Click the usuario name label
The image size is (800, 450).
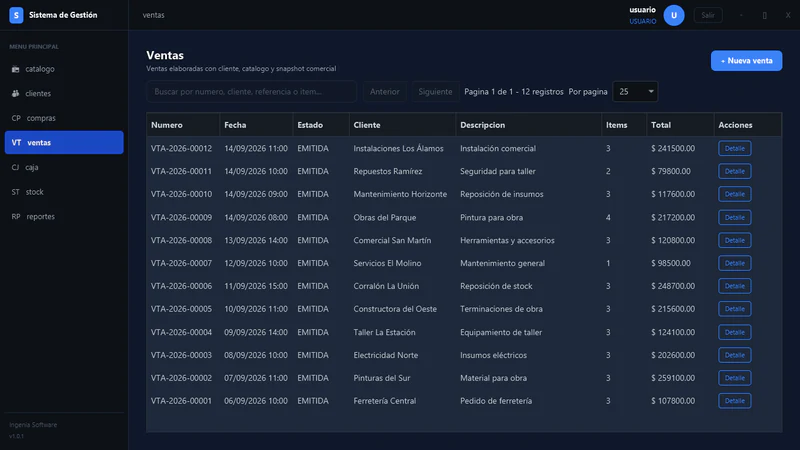pyautogui.click(x=642, y=10)
